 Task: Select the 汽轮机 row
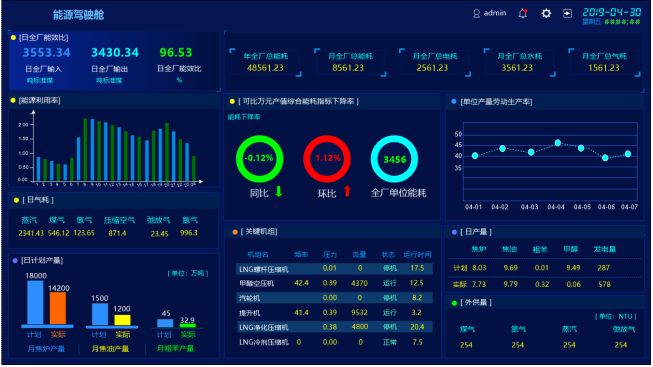334,298
